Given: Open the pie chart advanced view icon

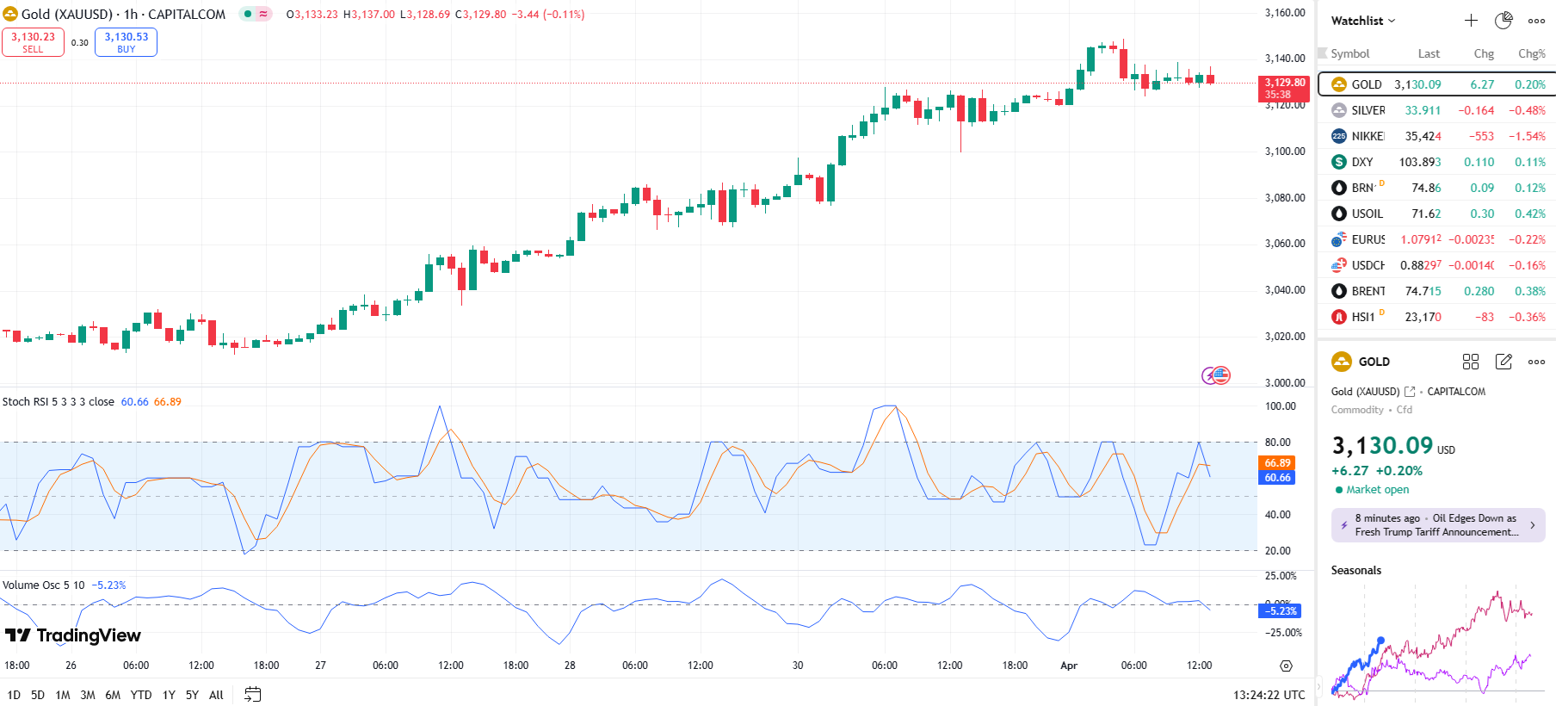Looking at the screenshot, I should [x=1503, y=21].
